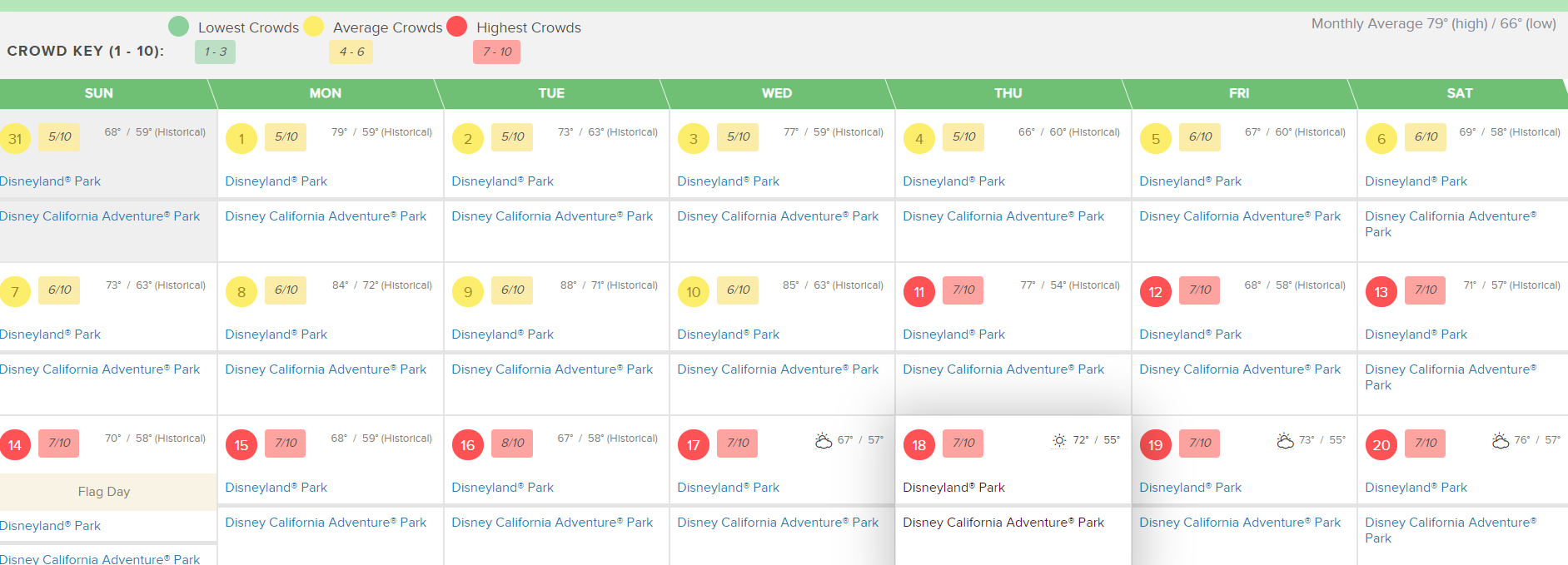1568x565 pixels.
Task: Click the green Lowest Crowds legend circle
Action: click(178, 27)
